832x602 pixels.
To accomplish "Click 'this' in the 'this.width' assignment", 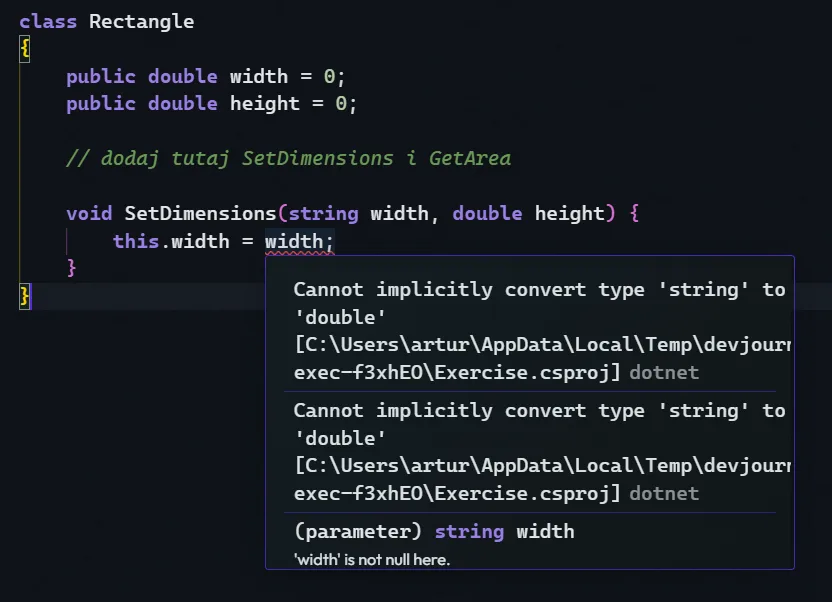I will coord(136,242).
